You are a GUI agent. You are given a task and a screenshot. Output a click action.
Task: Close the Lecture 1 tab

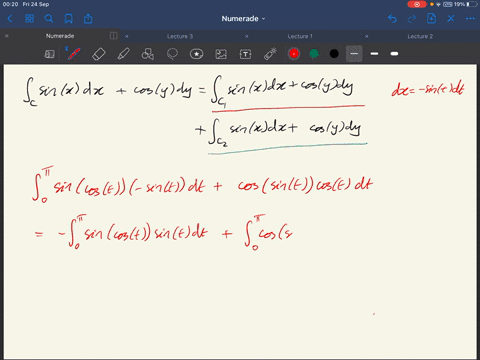tap(247, 36)
